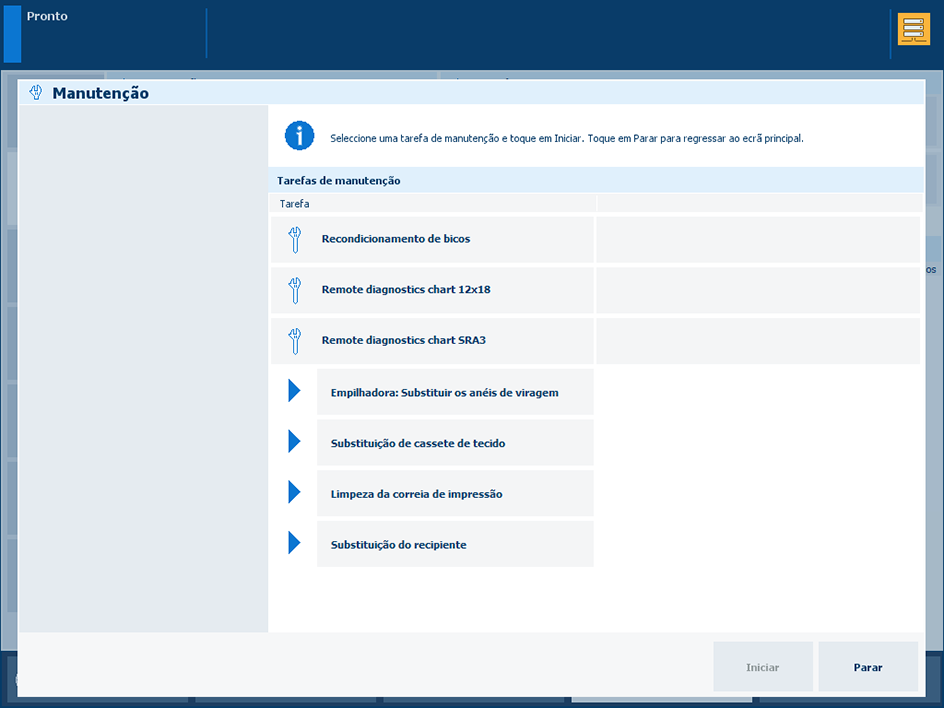Click wrench icon beside Remote diagnostics chart SRA3

294,341
